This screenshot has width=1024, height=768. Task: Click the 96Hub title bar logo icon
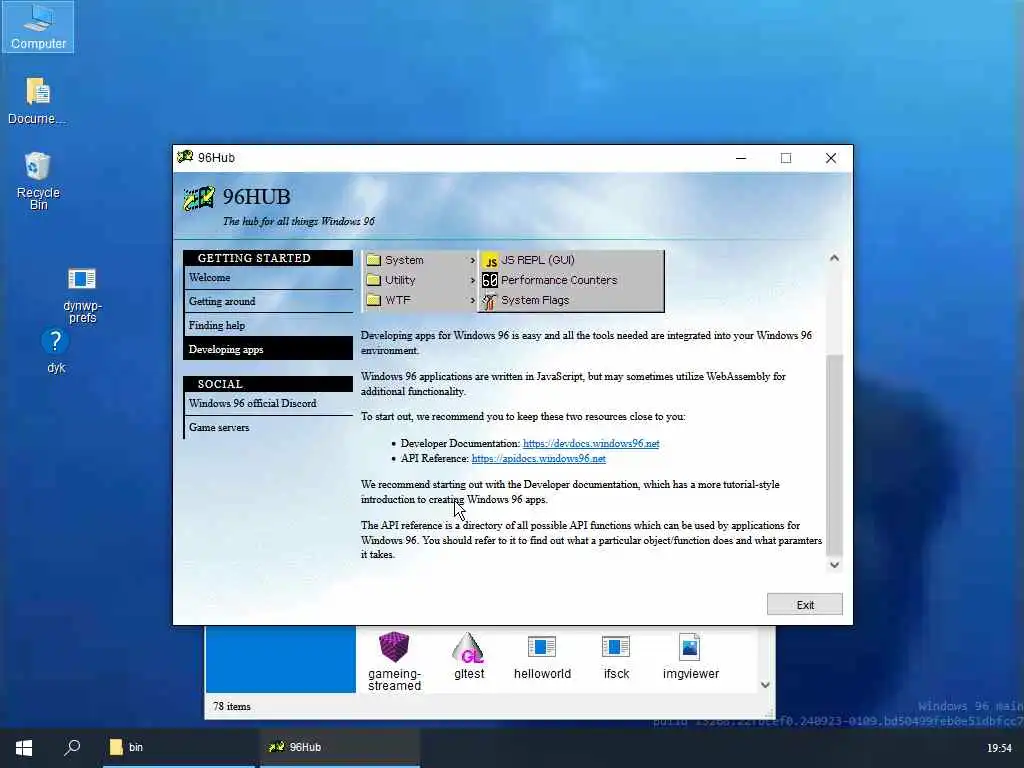(x=185, y=157)
